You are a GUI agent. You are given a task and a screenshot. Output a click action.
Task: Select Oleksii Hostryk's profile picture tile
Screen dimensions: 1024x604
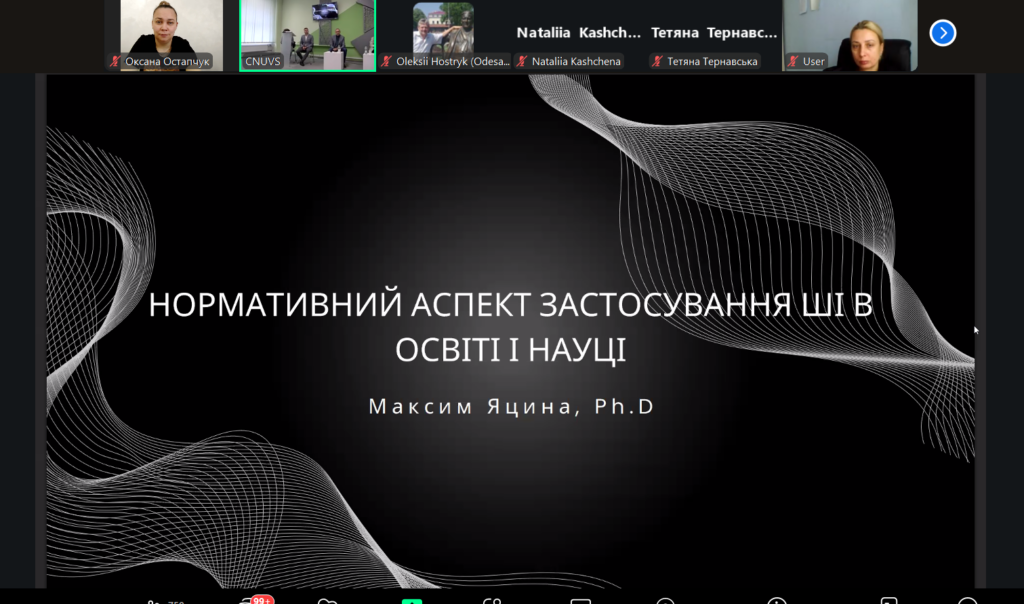(443, 28)
